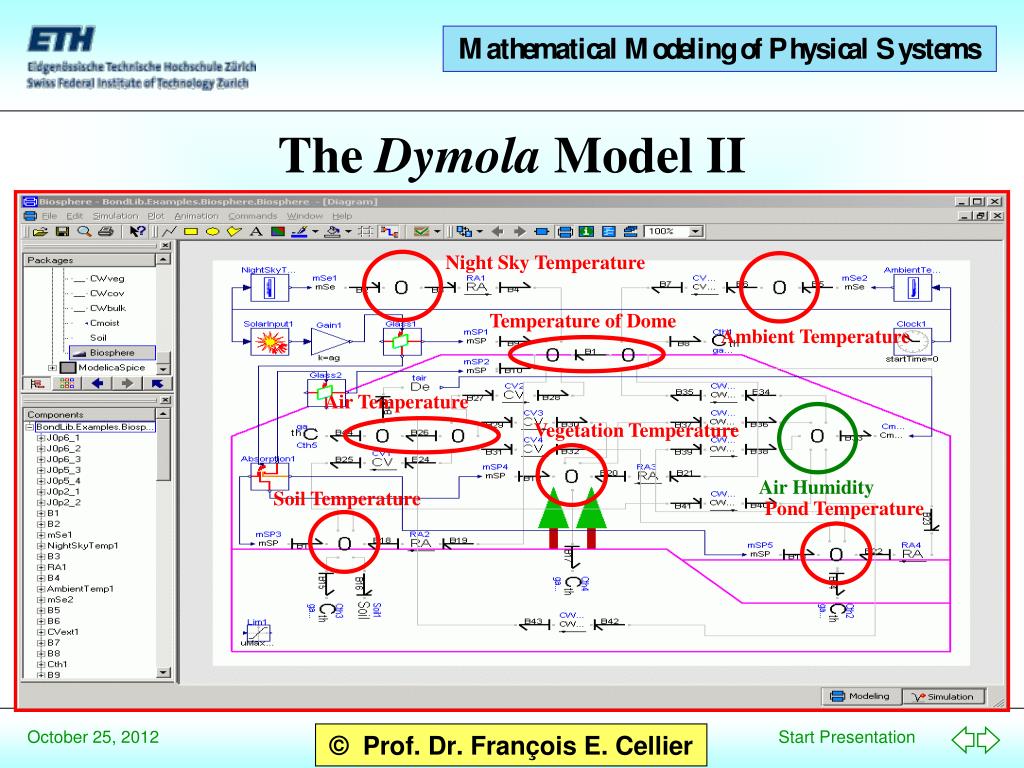Click the SolarInput1 block in diagram
Image resolution: width=1024 pixels, height=768 pixels.
coord(270,342)
